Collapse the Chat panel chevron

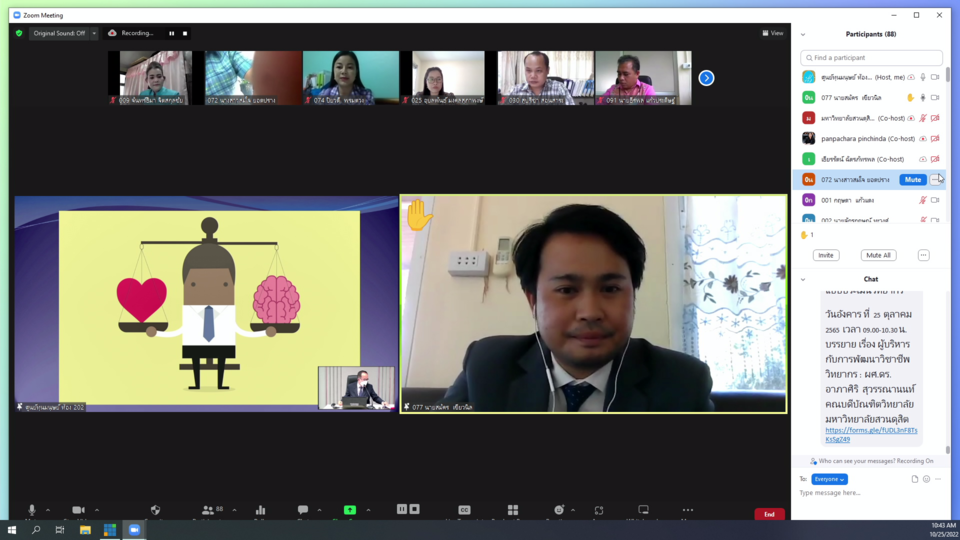click(x=803, y=279)
